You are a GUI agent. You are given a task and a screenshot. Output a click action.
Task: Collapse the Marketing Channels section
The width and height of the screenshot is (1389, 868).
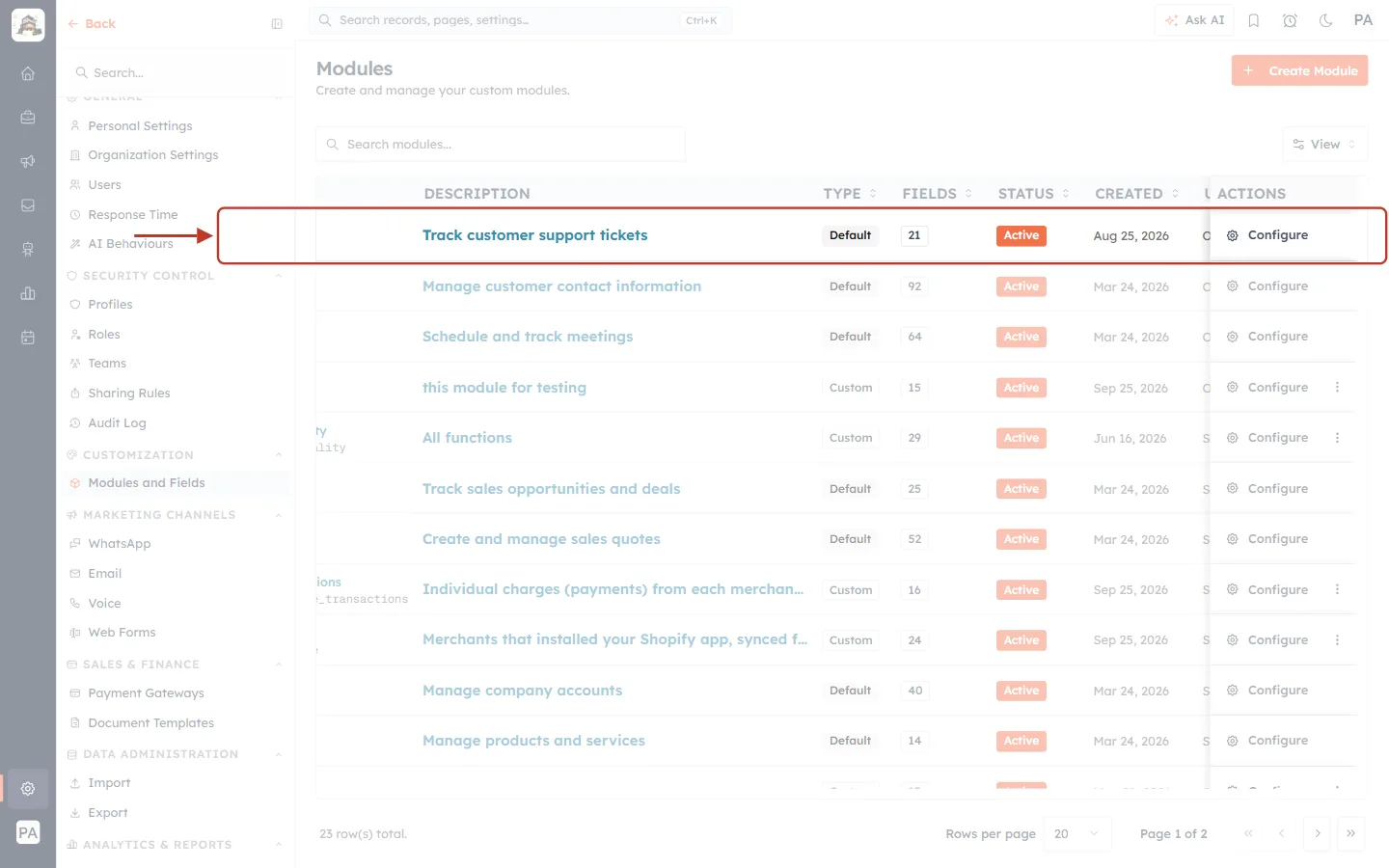pyautogui.click(x=279, y=515)
